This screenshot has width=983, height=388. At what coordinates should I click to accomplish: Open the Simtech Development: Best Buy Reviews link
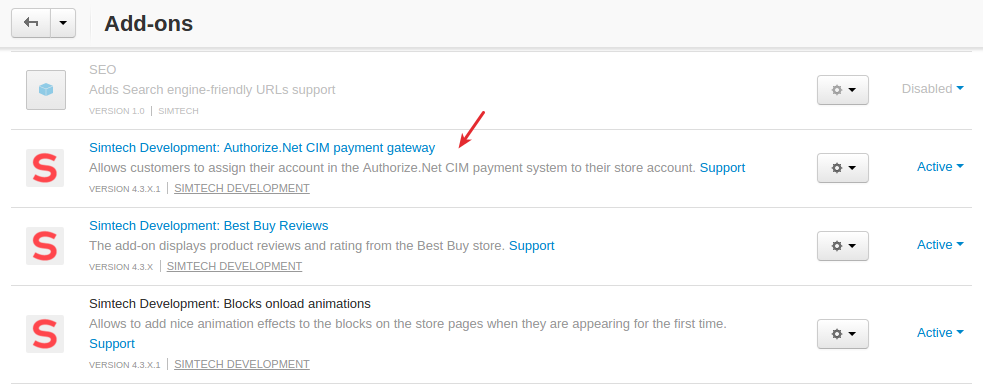point(209,226)
